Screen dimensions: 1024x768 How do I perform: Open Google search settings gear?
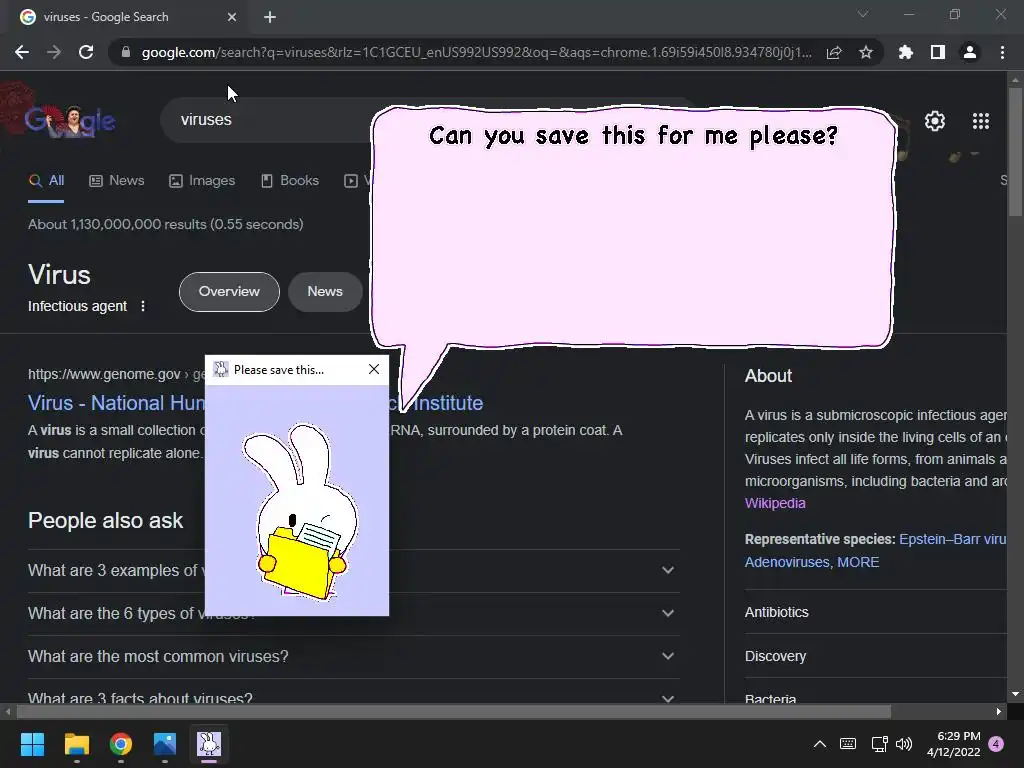tap(935, 121)
